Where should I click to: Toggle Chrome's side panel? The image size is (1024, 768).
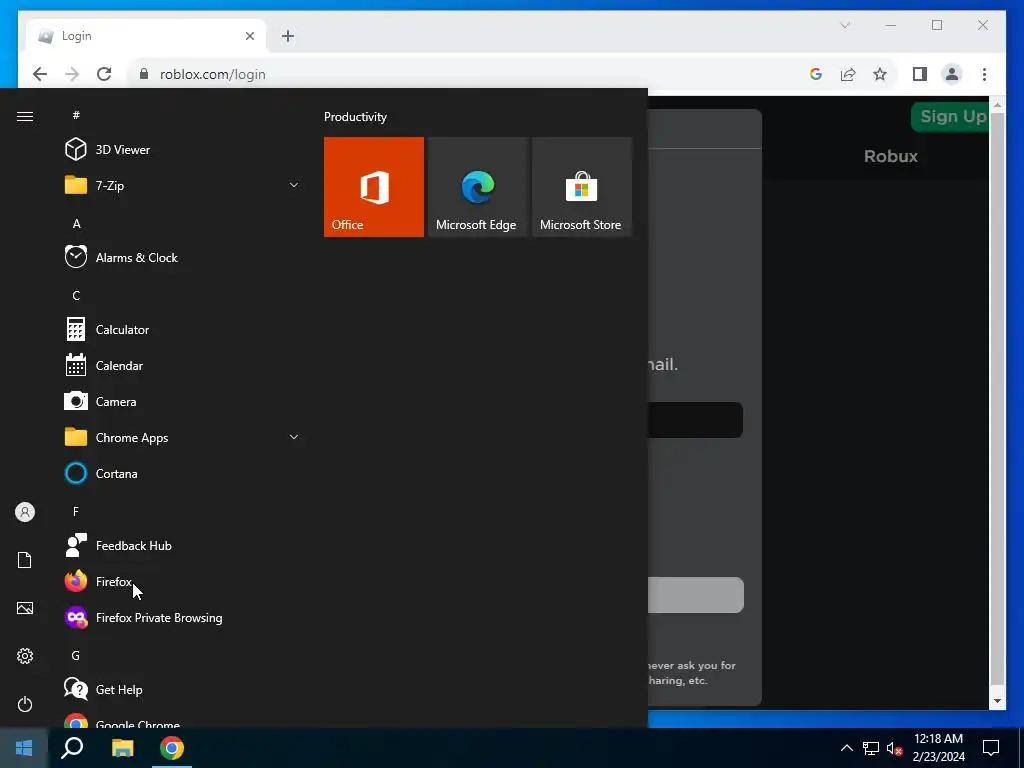[920, 74]
